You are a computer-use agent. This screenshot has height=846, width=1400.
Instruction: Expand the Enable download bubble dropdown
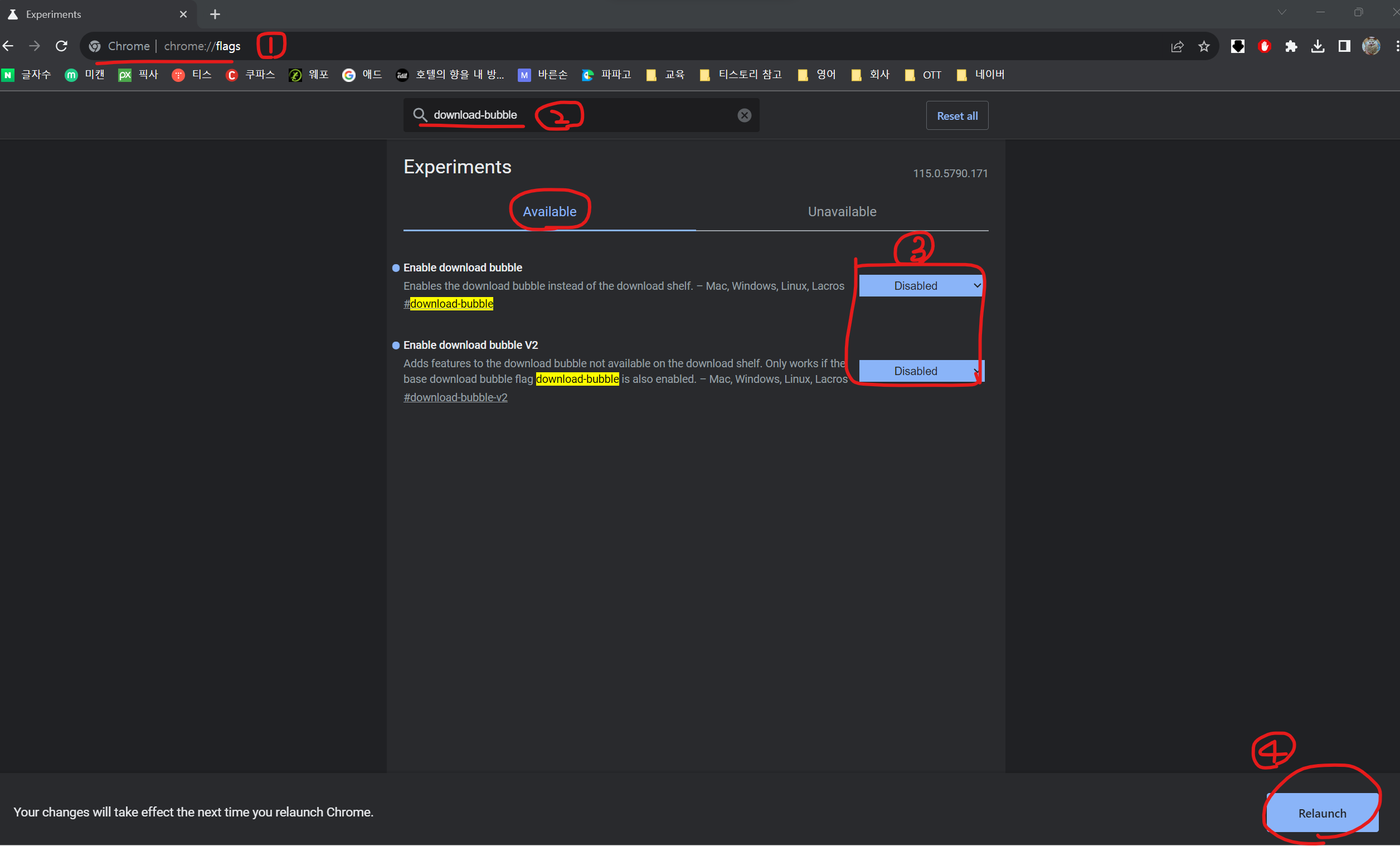[x=921, y=286]
